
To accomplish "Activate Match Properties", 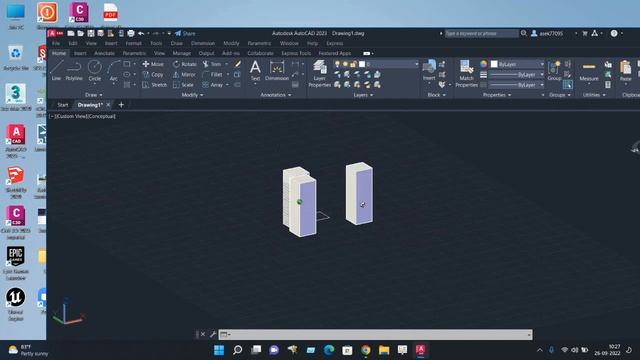I will pyautogui.click(x=466, y=73).
